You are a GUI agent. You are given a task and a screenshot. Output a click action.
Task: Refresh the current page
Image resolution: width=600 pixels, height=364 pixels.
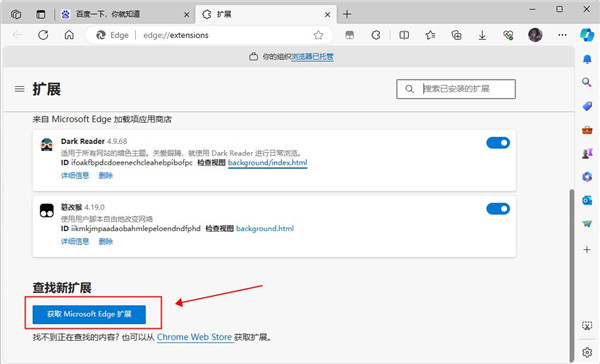tap(43, 35)
